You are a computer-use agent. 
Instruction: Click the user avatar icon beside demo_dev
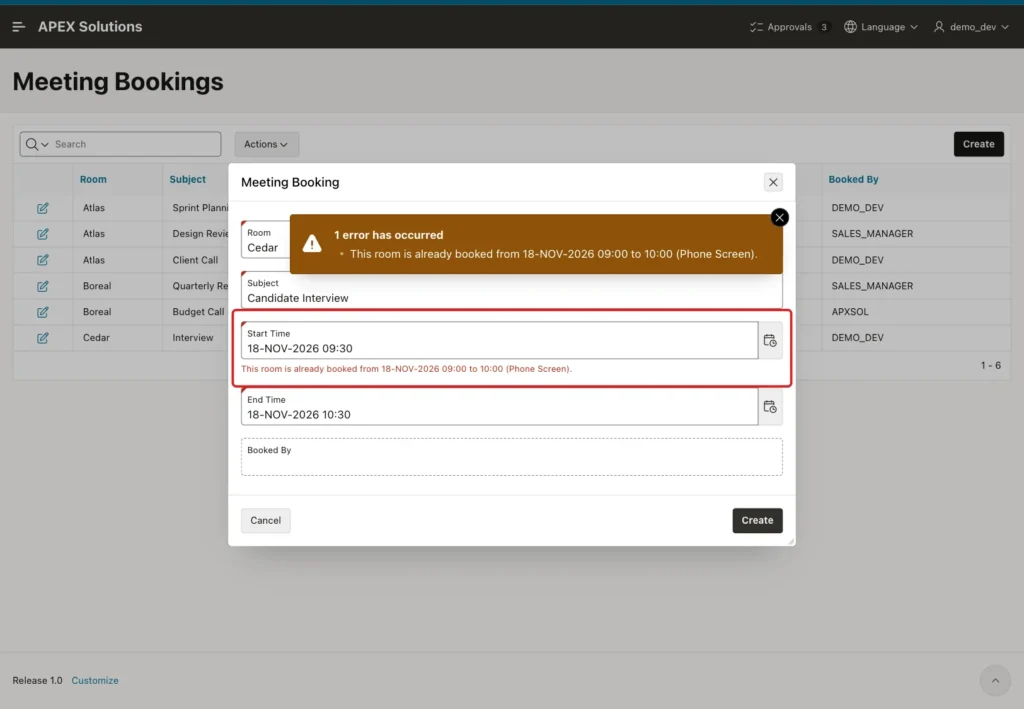point(939,27)
